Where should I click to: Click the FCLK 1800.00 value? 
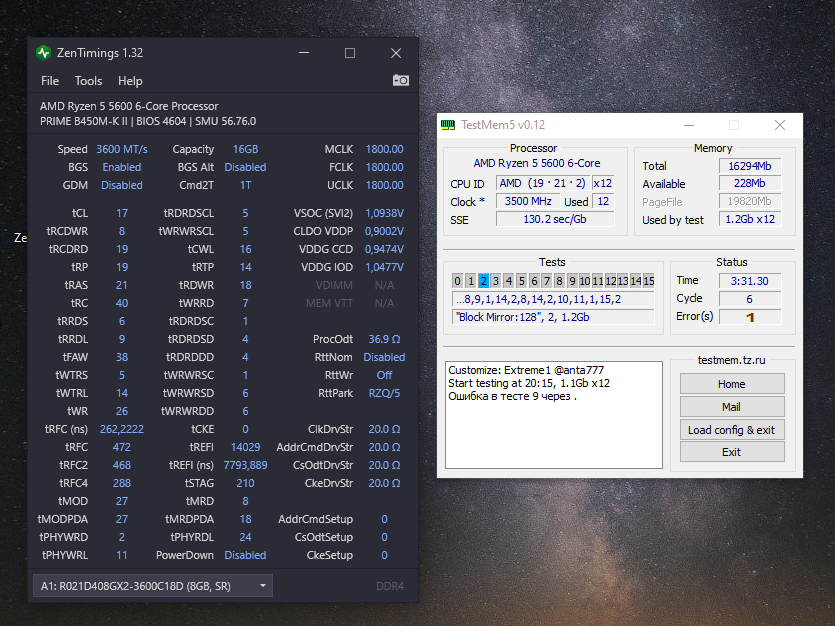coord(384,167)
